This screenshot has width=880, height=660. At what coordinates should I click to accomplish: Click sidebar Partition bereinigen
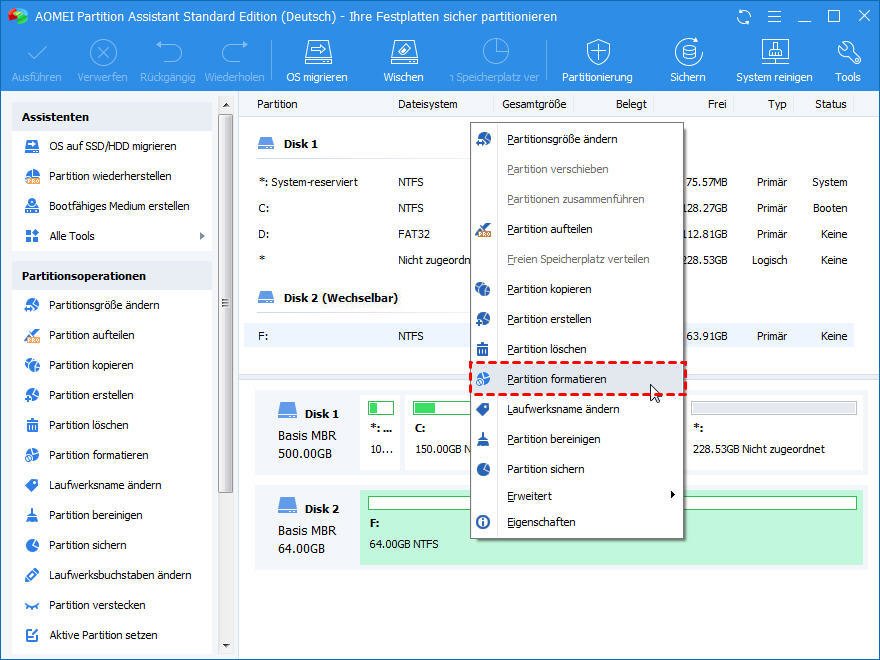(95, 515)
